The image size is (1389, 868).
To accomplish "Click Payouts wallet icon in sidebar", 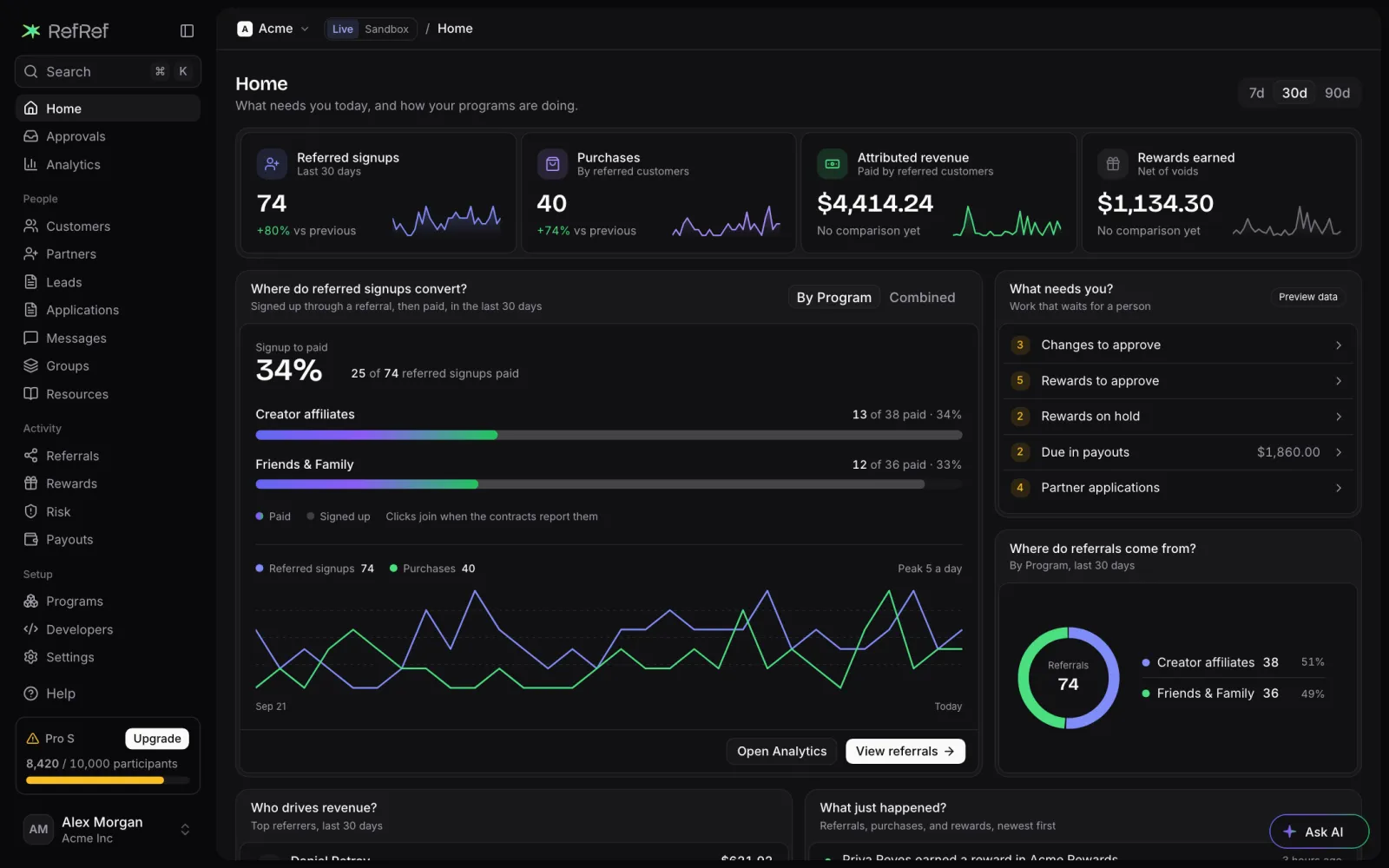I will pos(31,539).
